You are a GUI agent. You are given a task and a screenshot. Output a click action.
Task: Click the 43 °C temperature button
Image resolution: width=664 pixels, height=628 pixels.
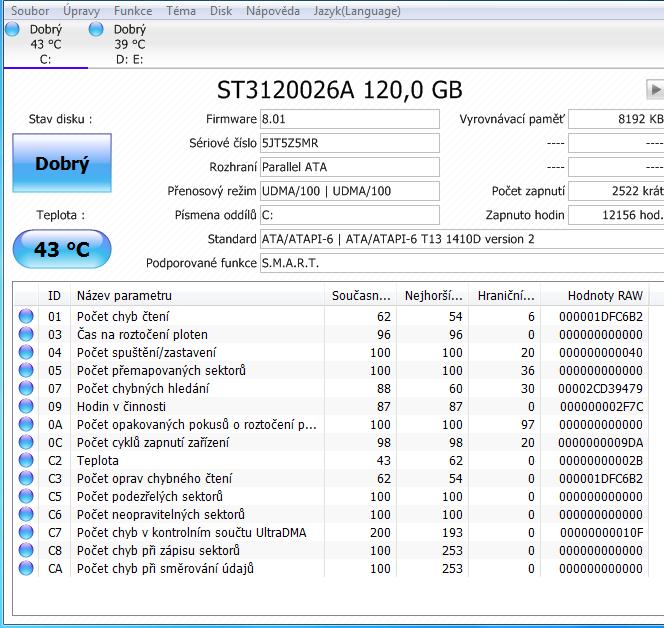[x=62, y=249]
